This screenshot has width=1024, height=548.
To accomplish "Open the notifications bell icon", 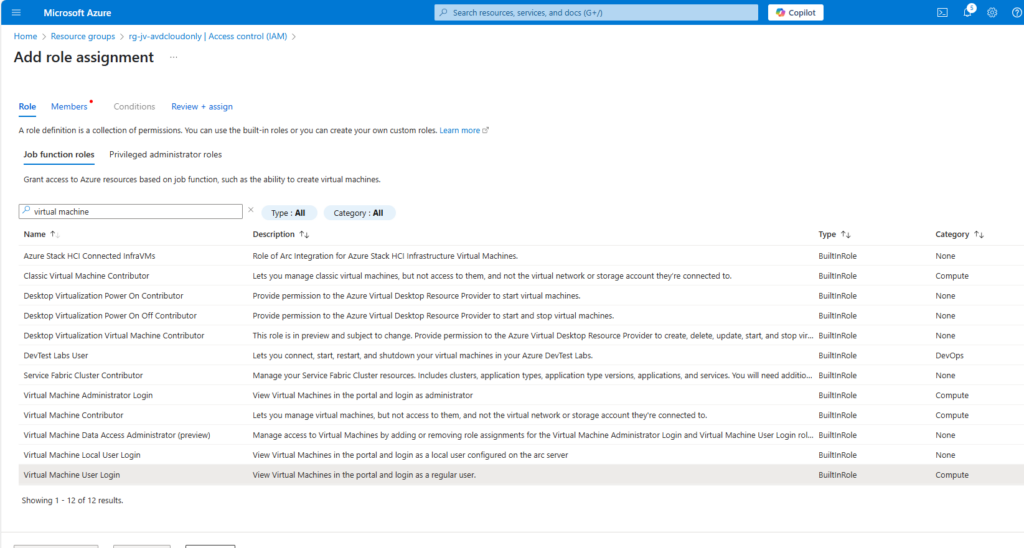I will coord(968,12).
